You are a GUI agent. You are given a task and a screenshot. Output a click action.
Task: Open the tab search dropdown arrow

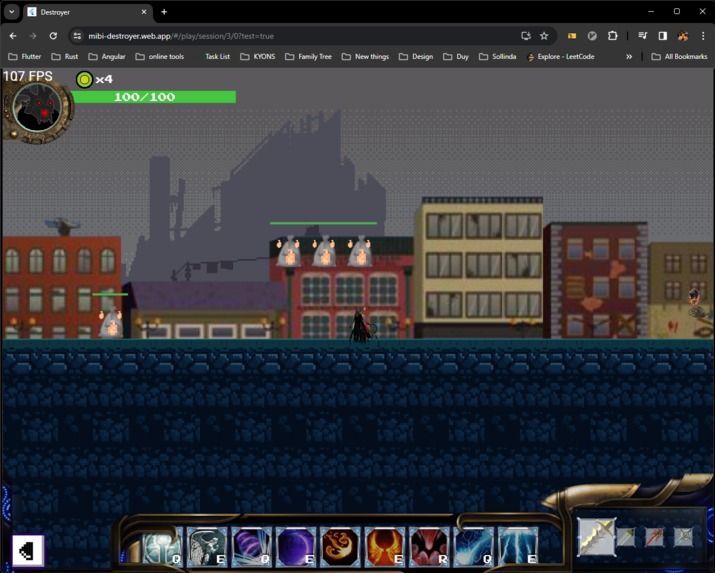11,12
